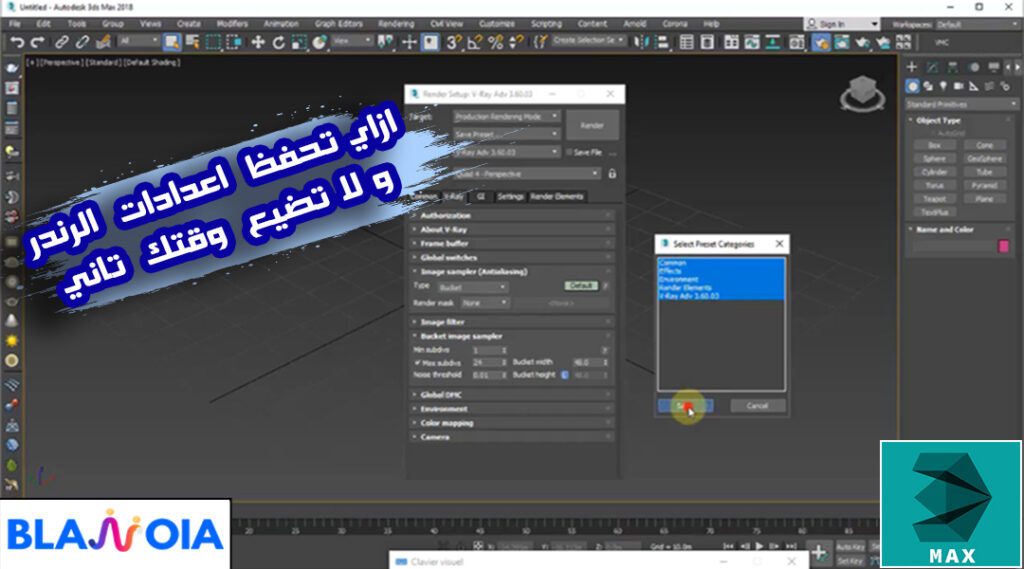This screenshot has width=1024, height=569.
Task: Open the Scene Explorer toggle icon
Action: coord(686,42)
